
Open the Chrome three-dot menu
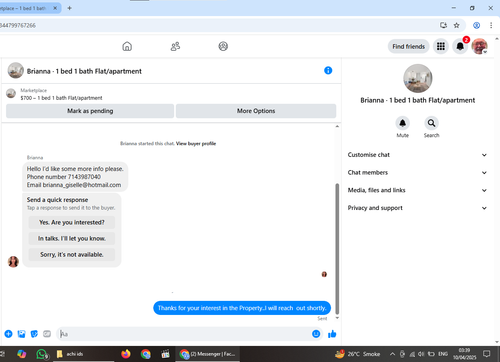(x=491, y=25)
